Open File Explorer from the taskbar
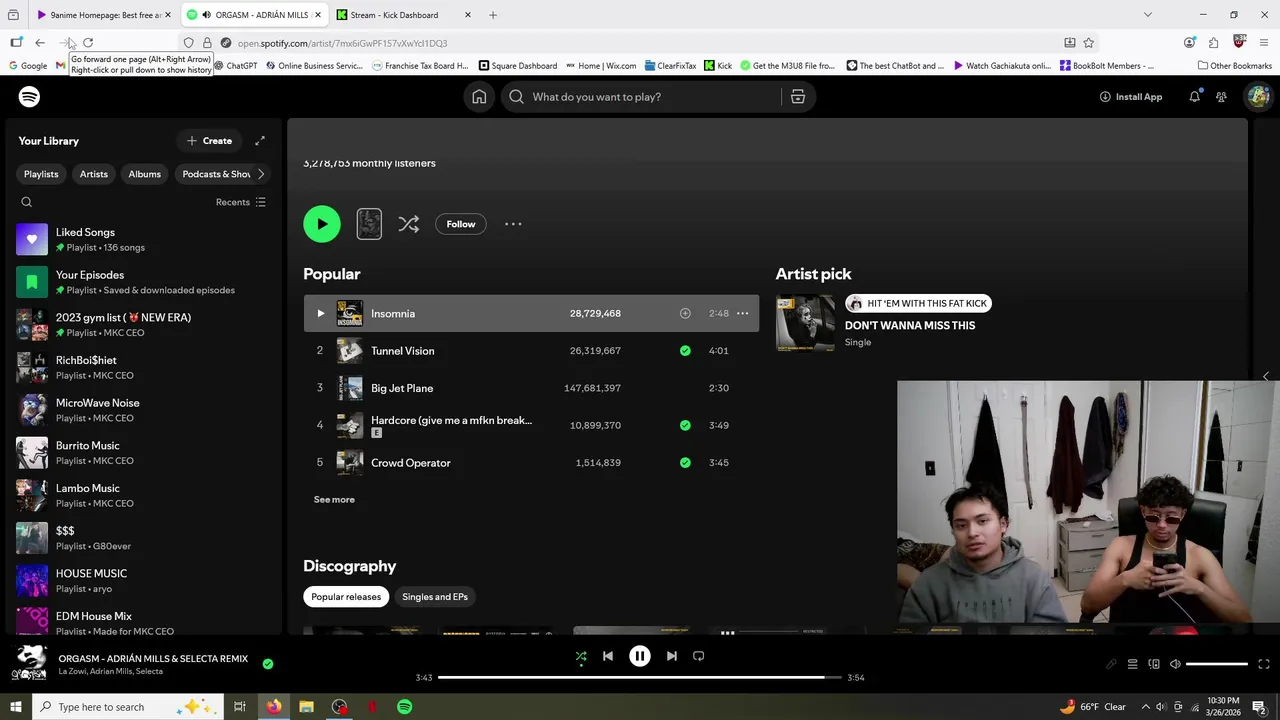Image resolution: width=1280 pixels, height=720 pixels. point(306,707)
